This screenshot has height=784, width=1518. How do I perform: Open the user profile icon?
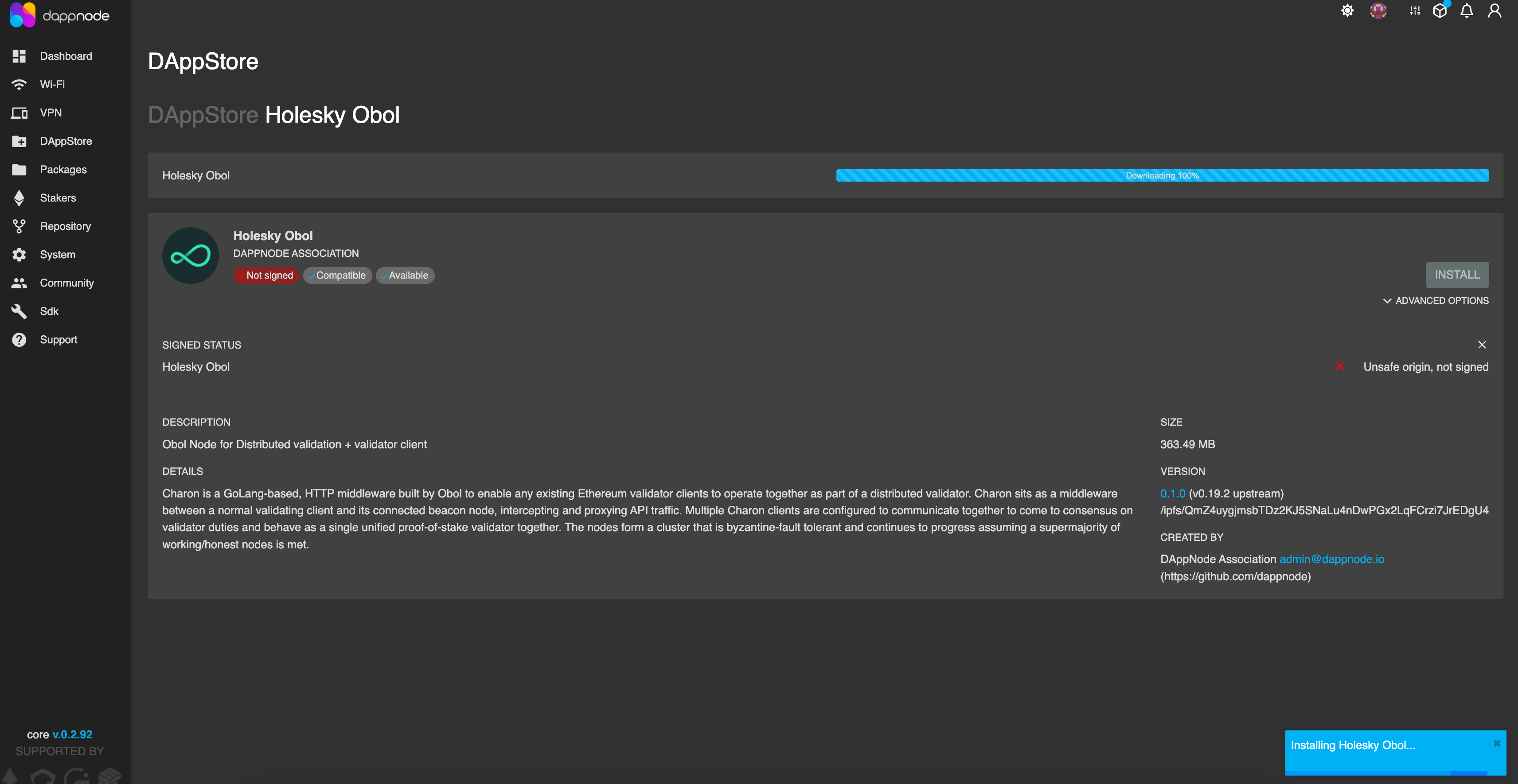point(1495,11)
